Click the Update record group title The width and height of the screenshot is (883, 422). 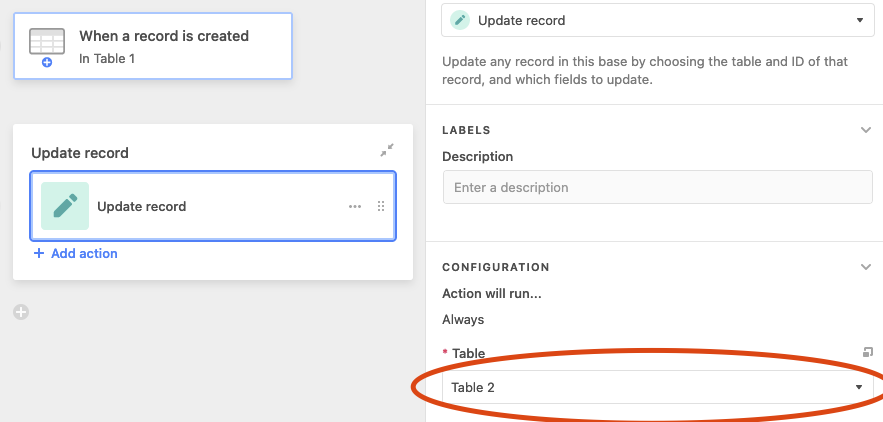[x=80, y=153]
